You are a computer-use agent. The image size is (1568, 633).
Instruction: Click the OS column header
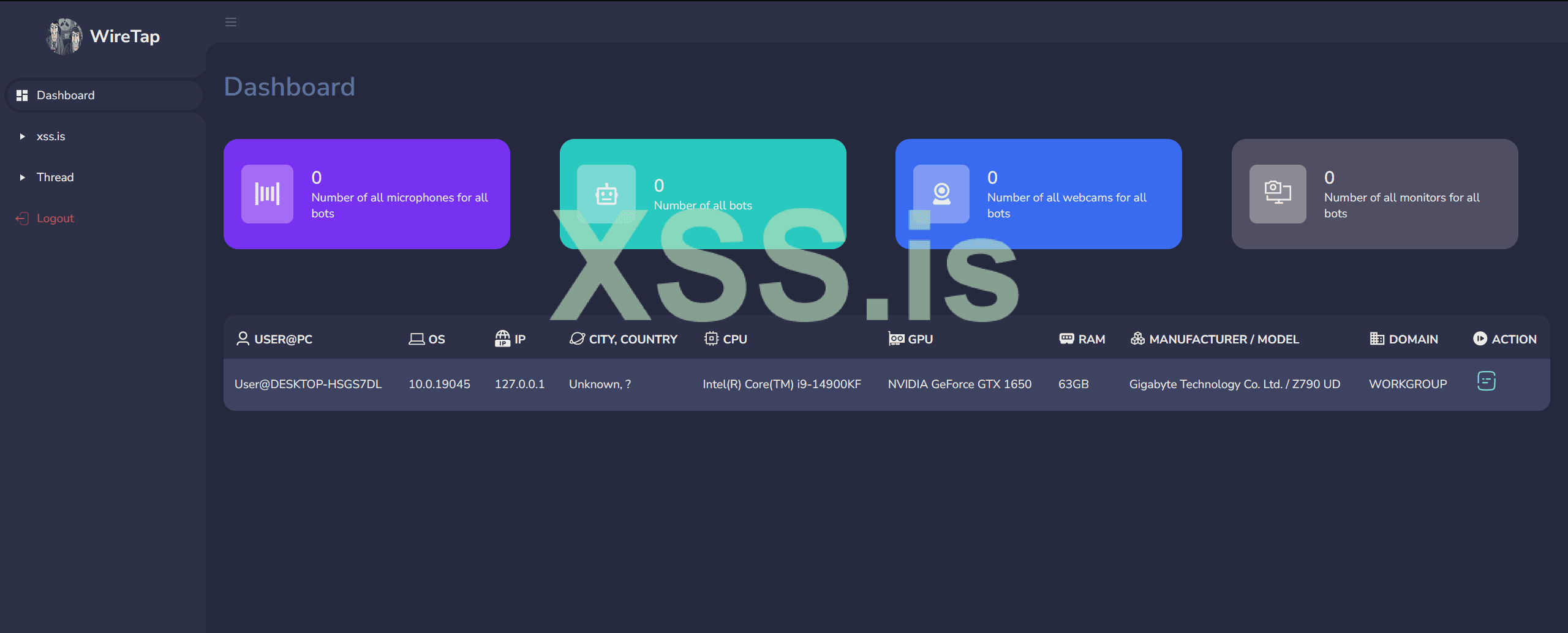click(437, 339)
